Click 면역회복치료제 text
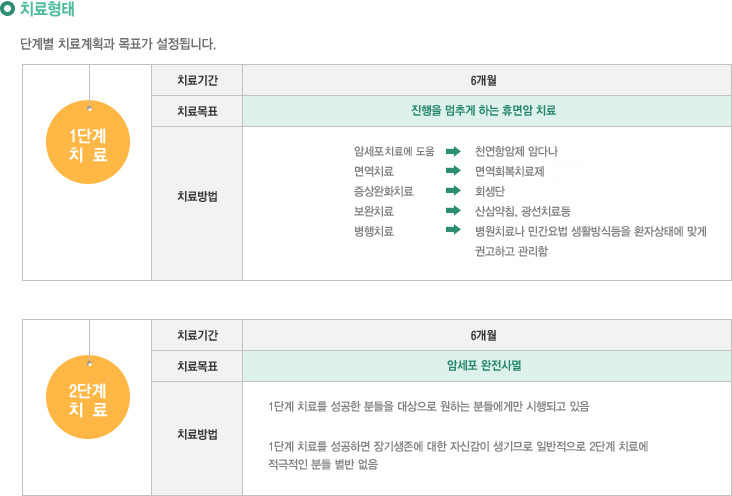 click(x=510, y=171)
